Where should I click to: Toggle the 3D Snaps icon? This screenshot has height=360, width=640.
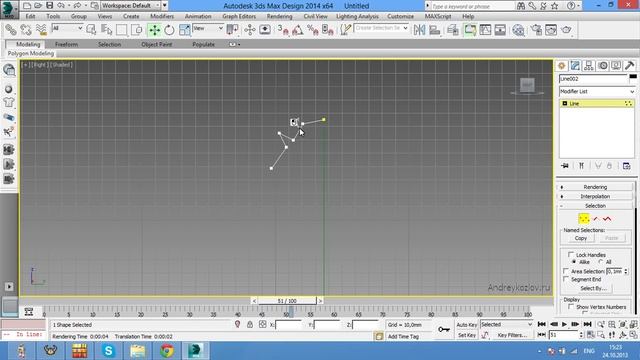tap(283, 30)
